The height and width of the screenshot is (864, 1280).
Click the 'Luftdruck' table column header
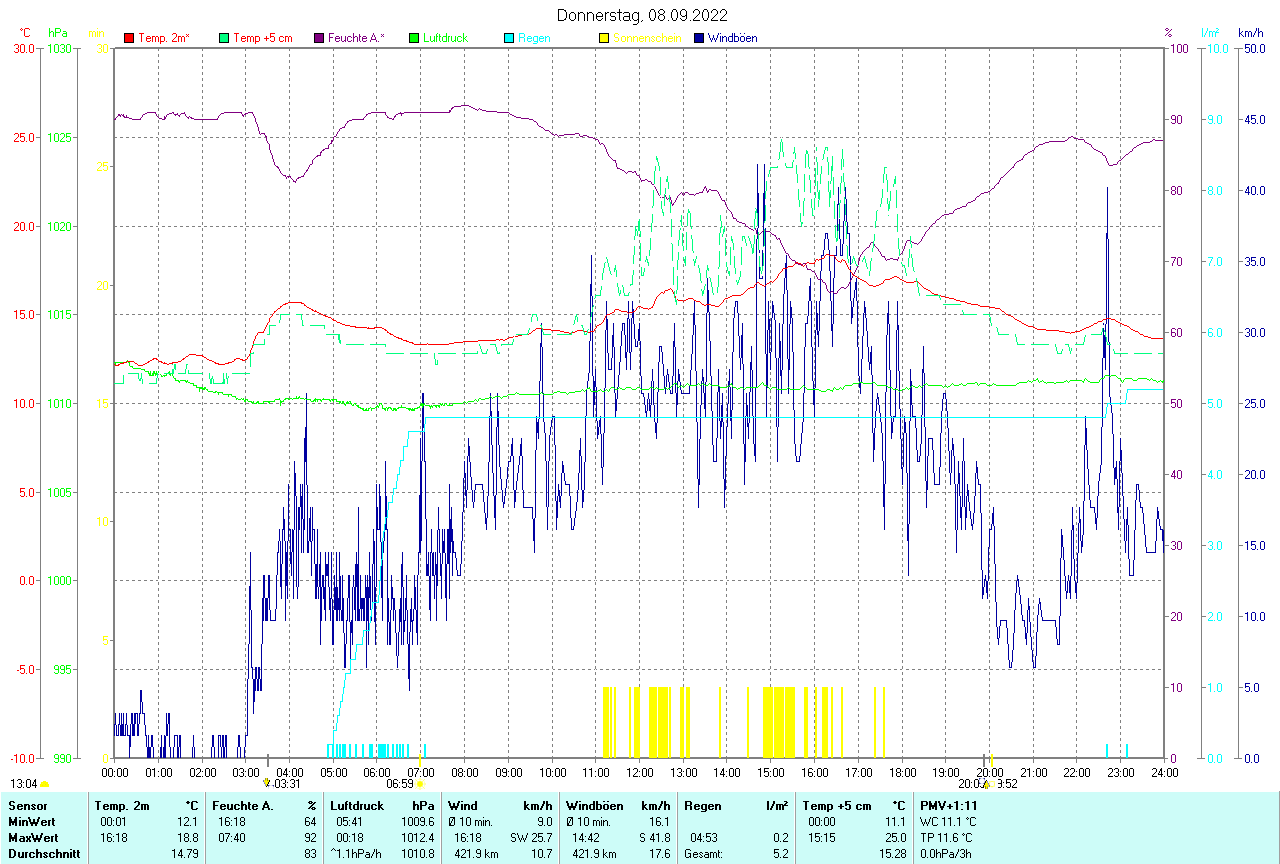coord(358,805)
